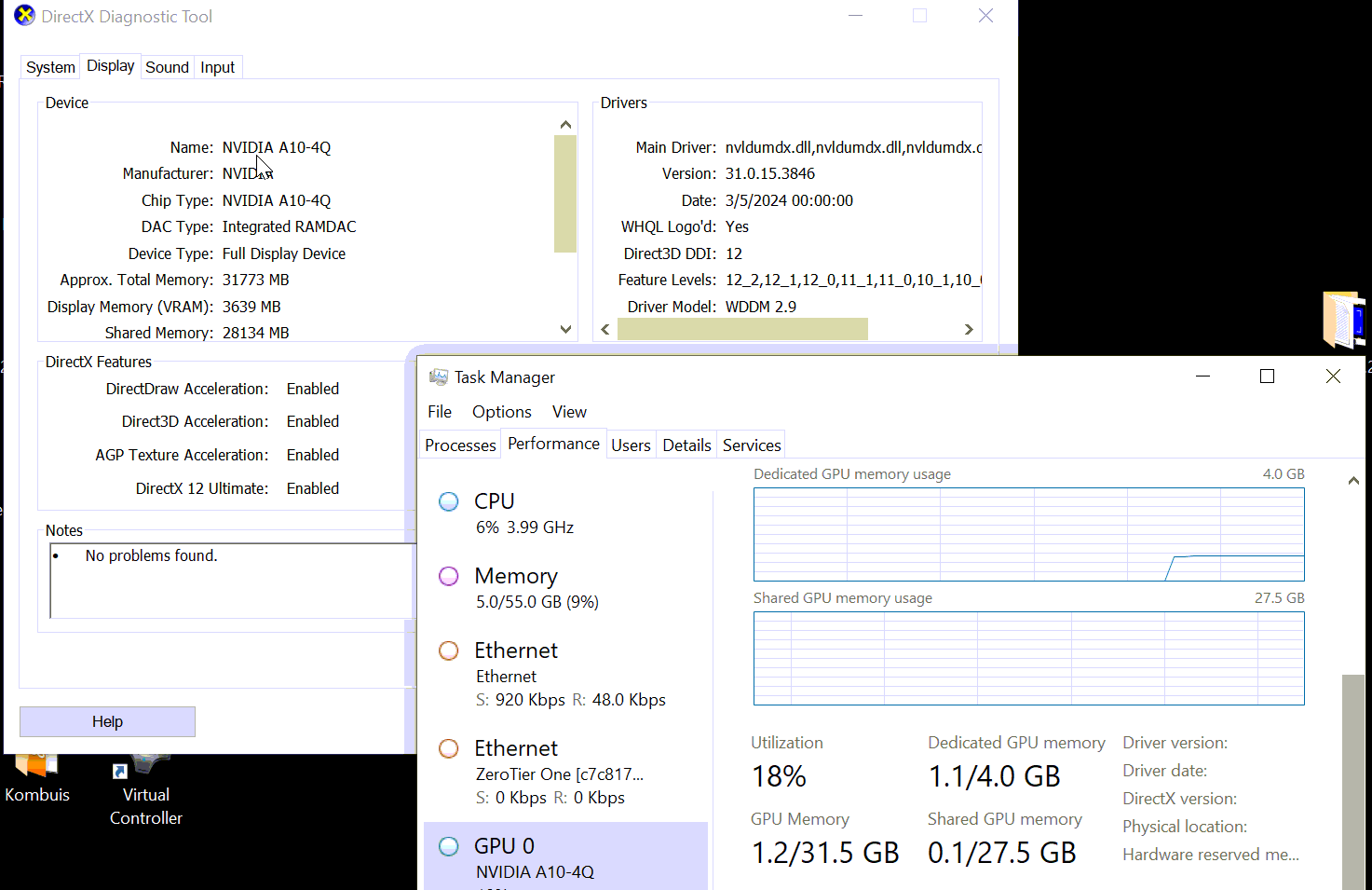Viewport: 1372px width, 890px height.
Task: Click the driver Date value 3/5/2024
Action: [x=789, y=200]
